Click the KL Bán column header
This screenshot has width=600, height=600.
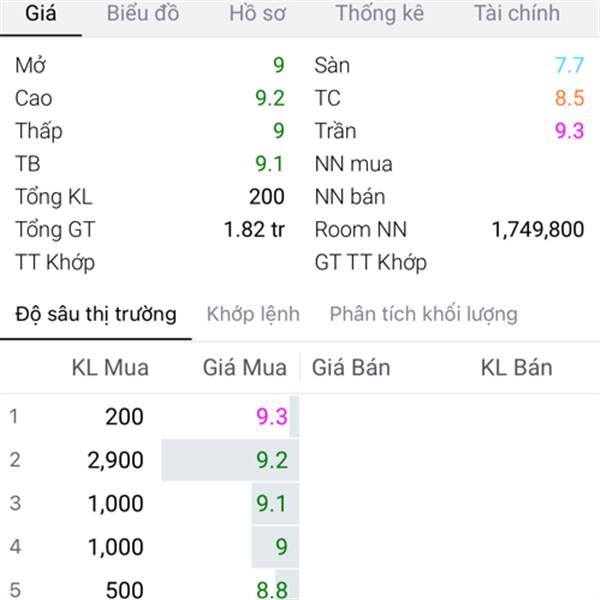tap(516, 368)
